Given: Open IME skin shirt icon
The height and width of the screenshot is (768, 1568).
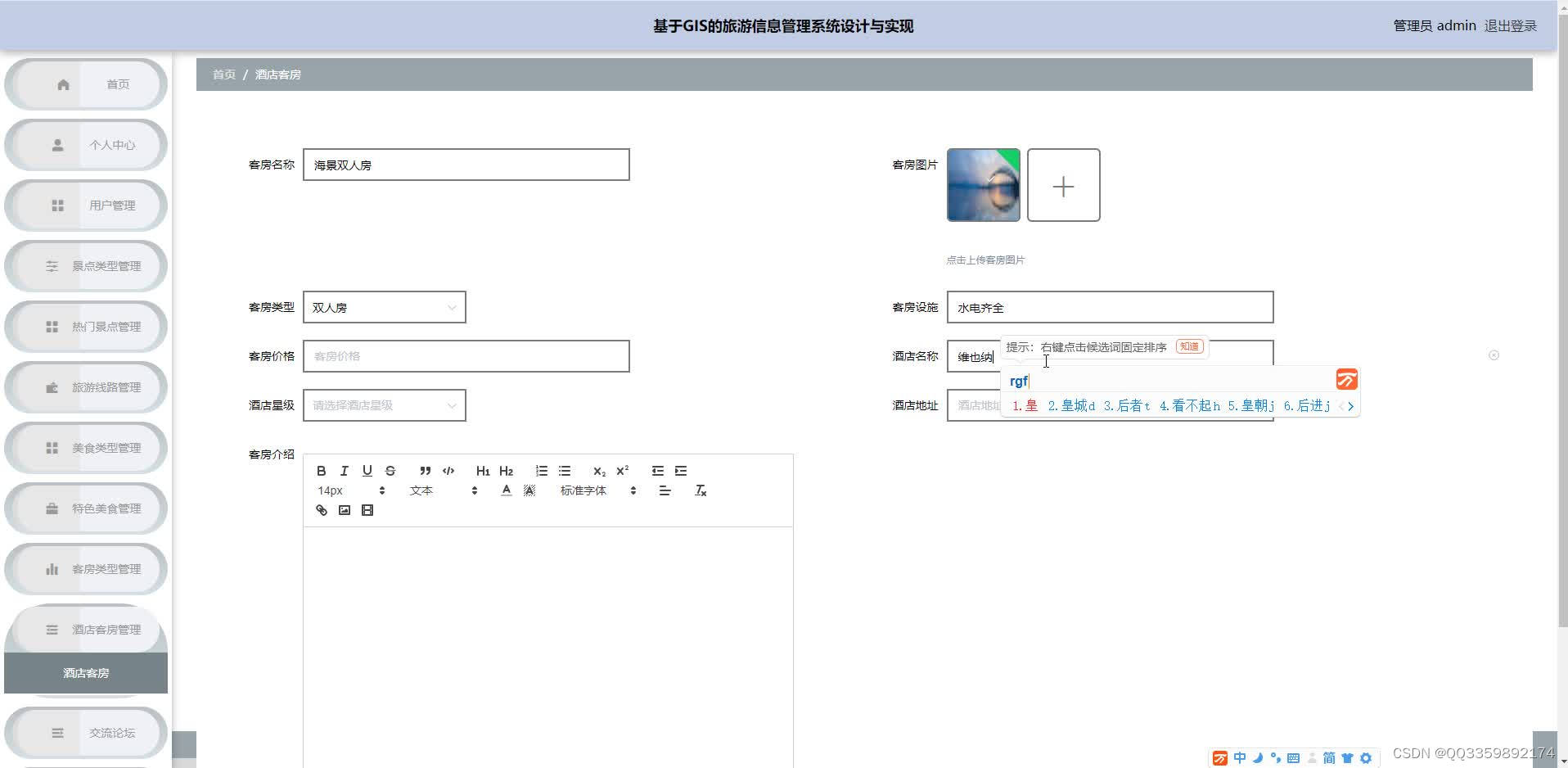Looking at the screenshot, I should [x=1347, y=758].
